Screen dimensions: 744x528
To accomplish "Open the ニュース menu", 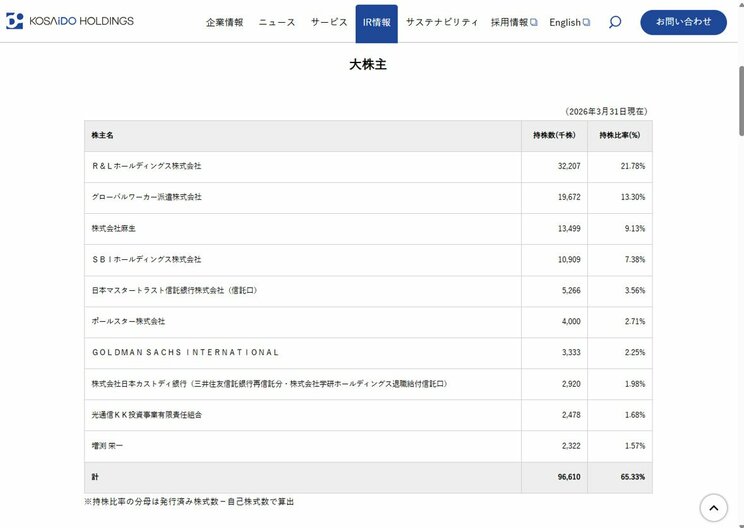I will click(277, 22).
